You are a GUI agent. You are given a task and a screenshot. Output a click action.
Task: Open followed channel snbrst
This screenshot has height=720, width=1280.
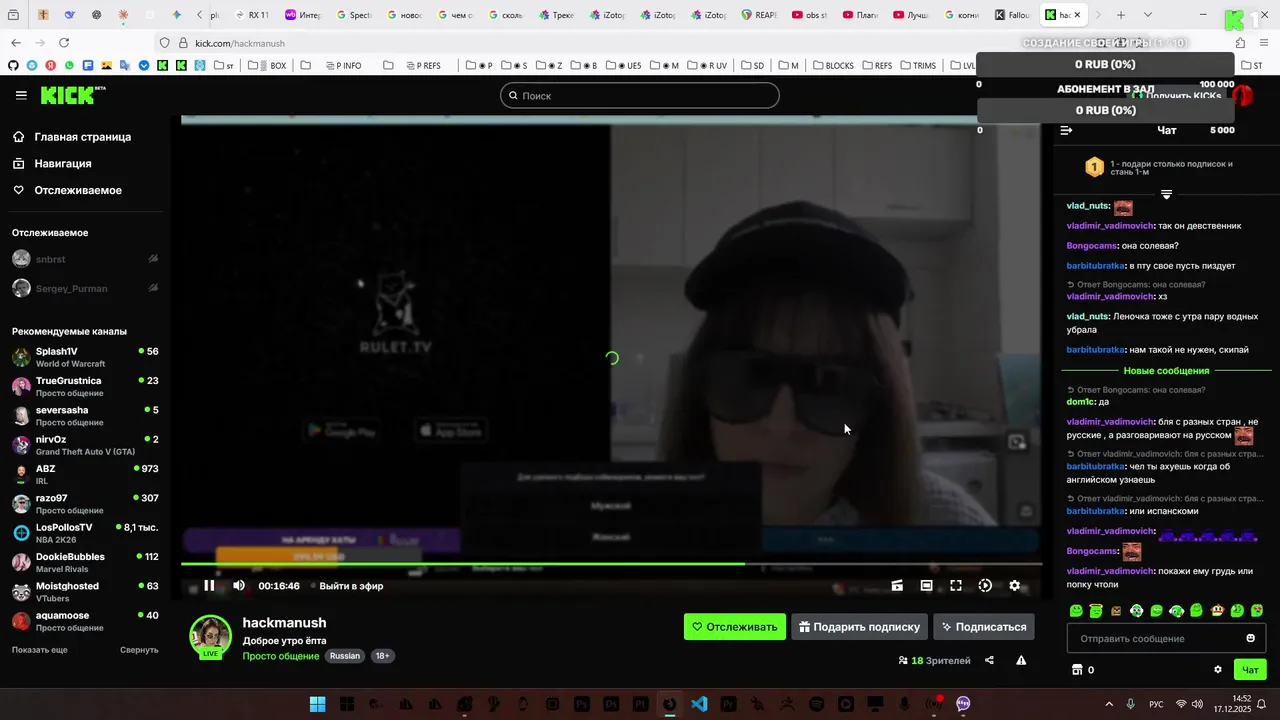[x=85, y=259]
